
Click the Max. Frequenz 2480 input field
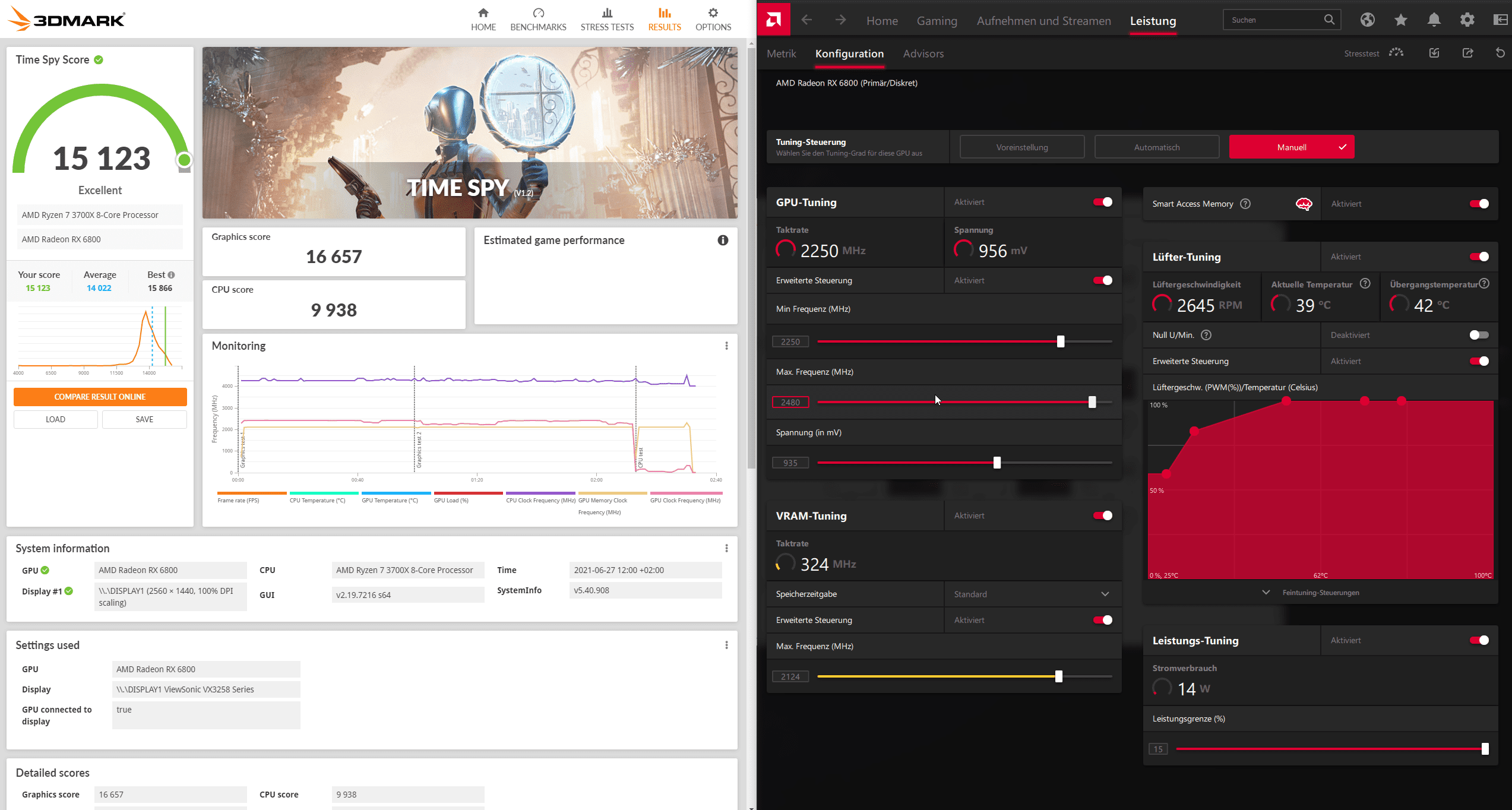coord(790,402)
